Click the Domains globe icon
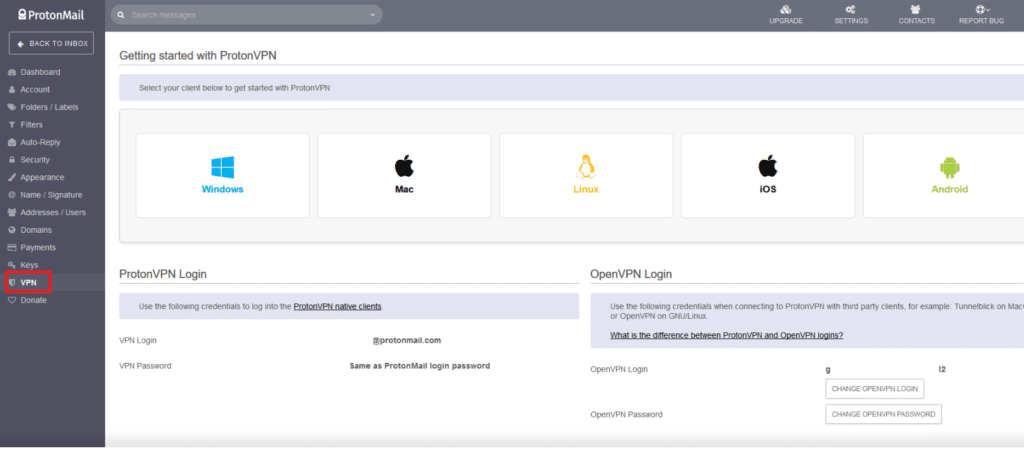 tap(12, 230)
